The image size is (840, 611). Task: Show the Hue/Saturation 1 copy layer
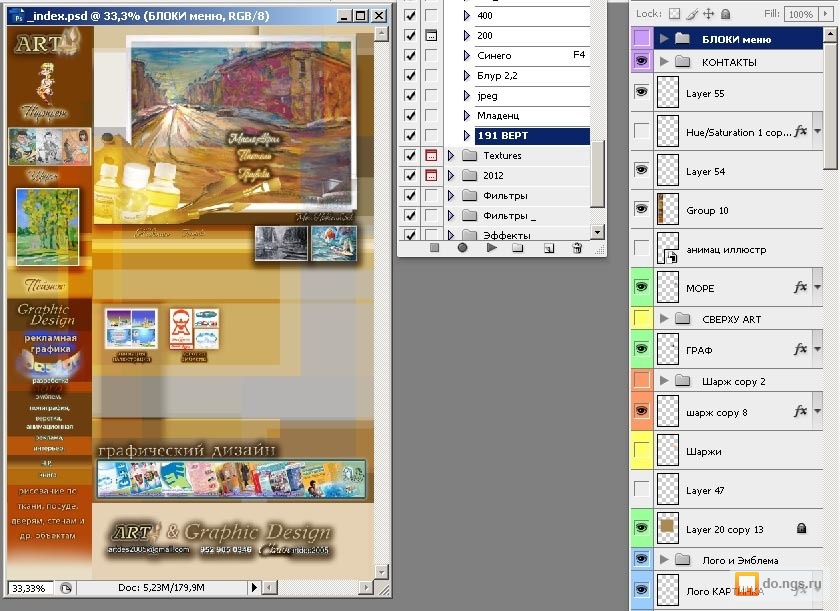[x=641, y=131]
